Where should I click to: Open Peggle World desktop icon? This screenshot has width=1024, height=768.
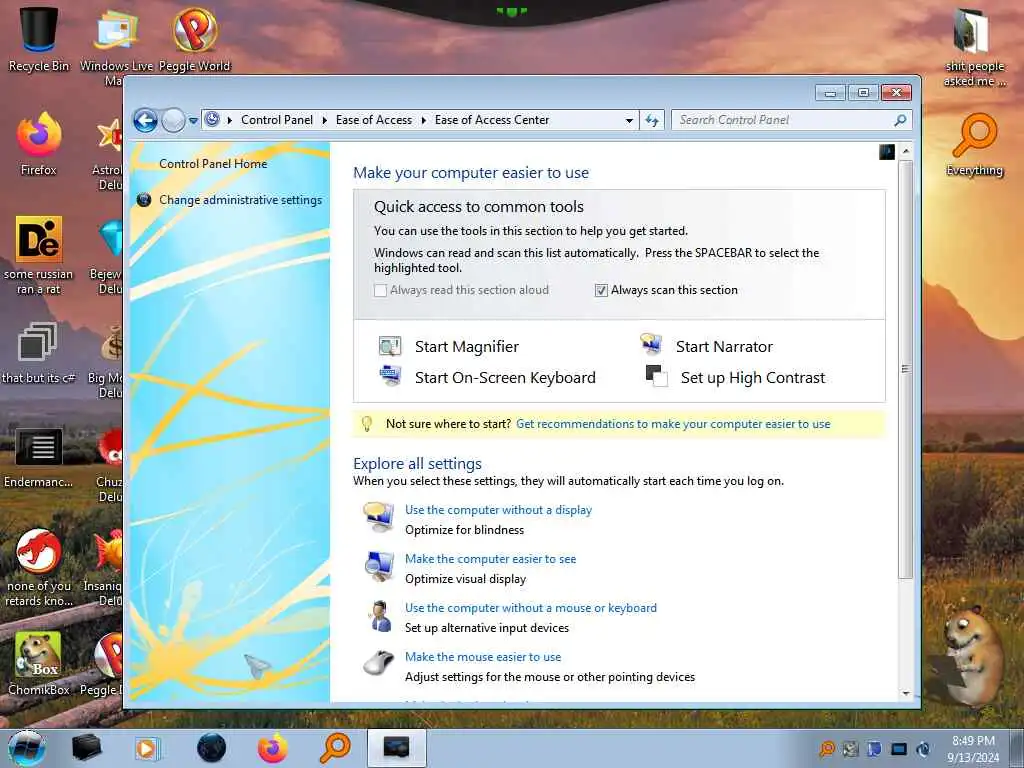195,38
